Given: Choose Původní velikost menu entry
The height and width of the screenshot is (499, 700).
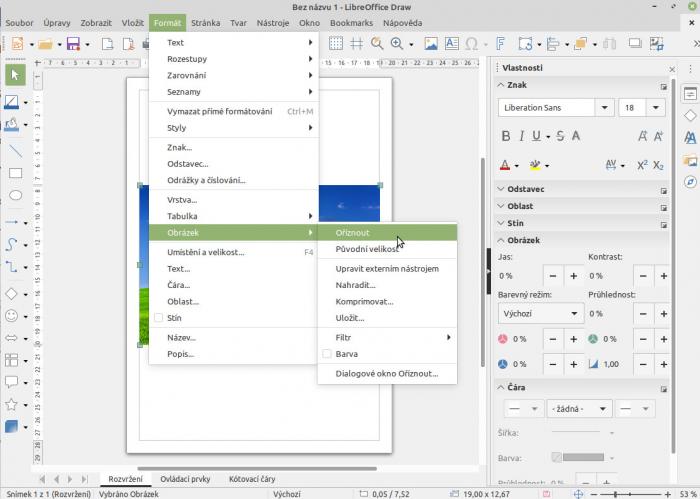Looking at the screenshot, I should tap(387, 249).
